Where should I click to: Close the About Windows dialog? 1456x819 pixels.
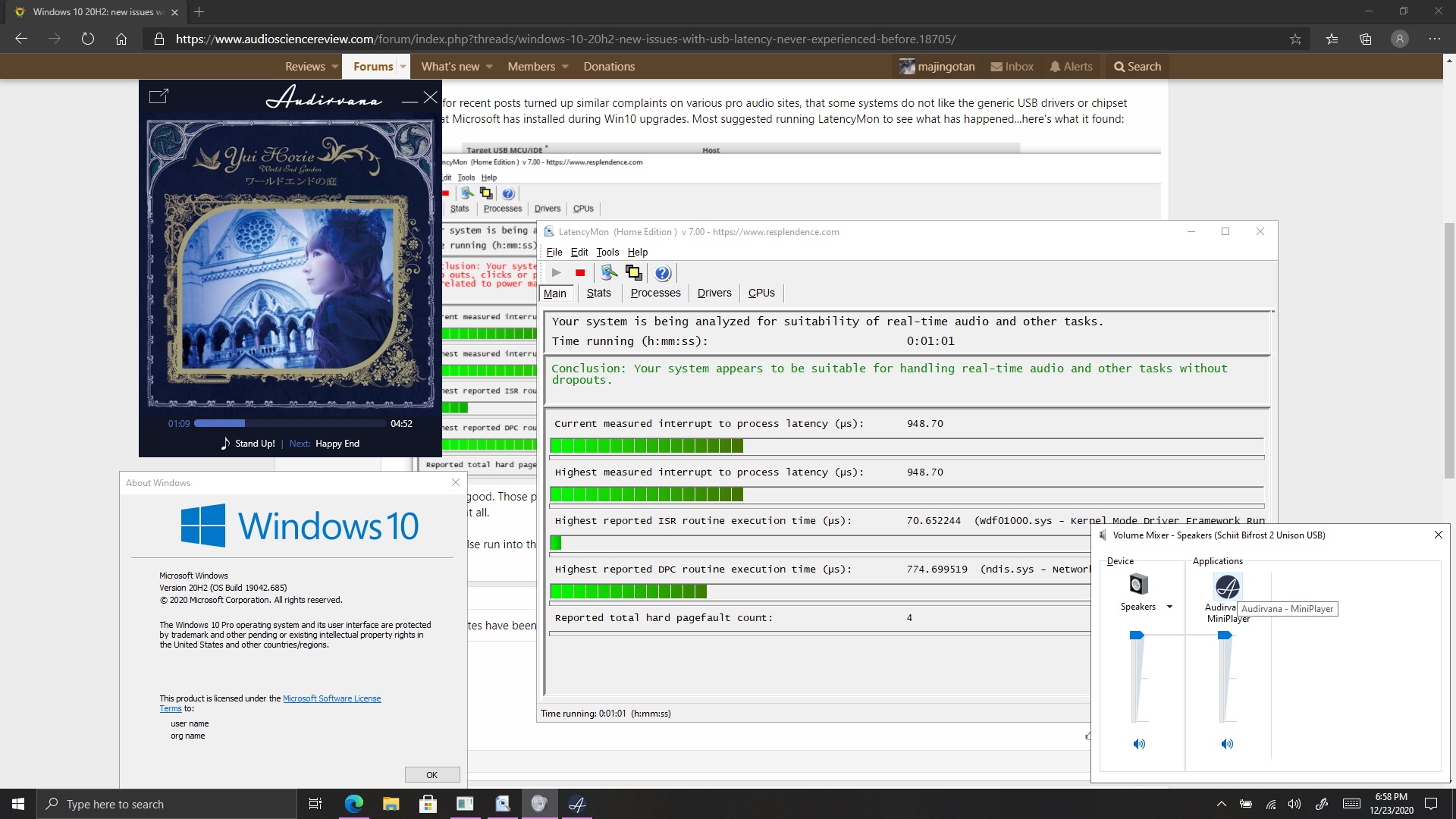[x=456, y=482]
